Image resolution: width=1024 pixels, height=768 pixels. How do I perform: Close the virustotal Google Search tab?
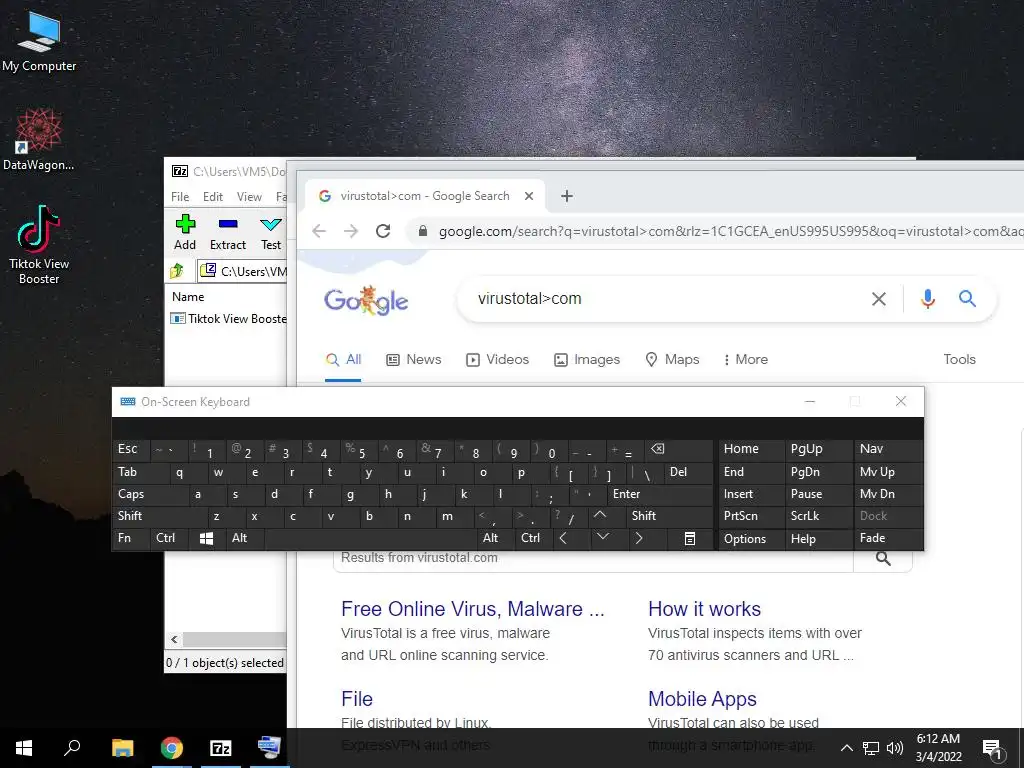pyautogui.click(x=529, y=196)
